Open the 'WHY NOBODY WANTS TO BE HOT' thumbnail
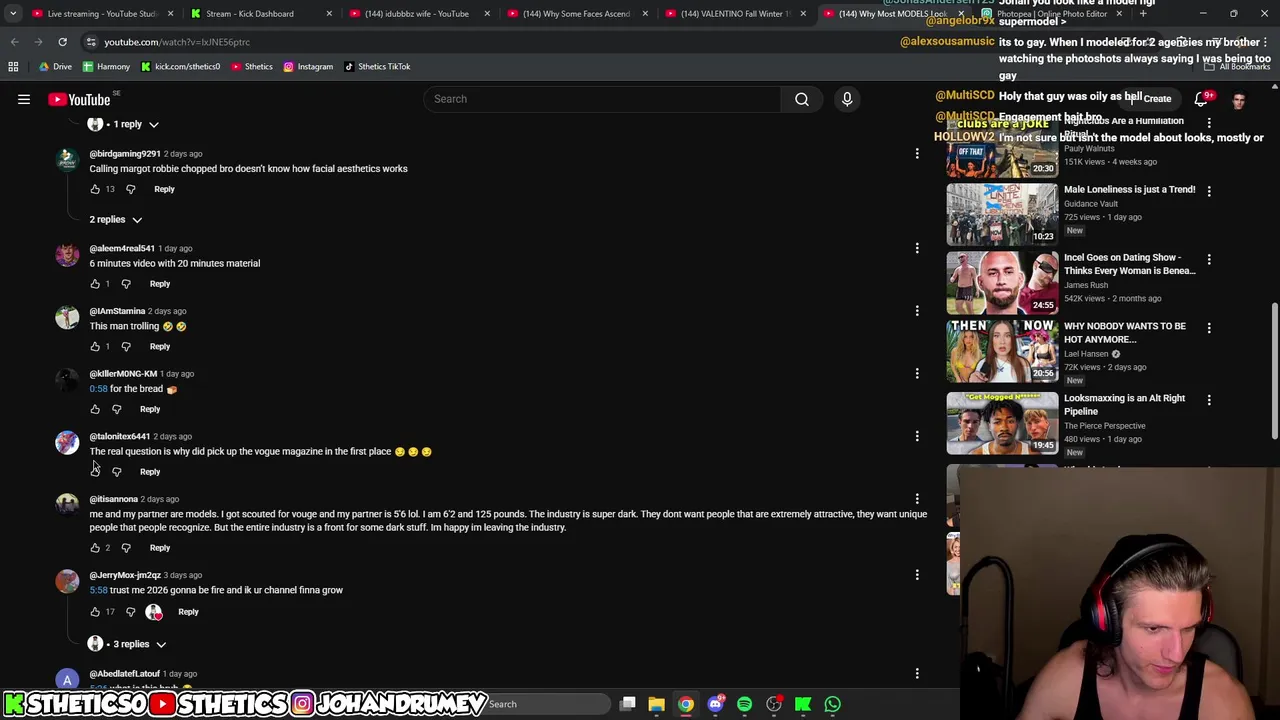1280x720 pixels. tap(1002, 351)
